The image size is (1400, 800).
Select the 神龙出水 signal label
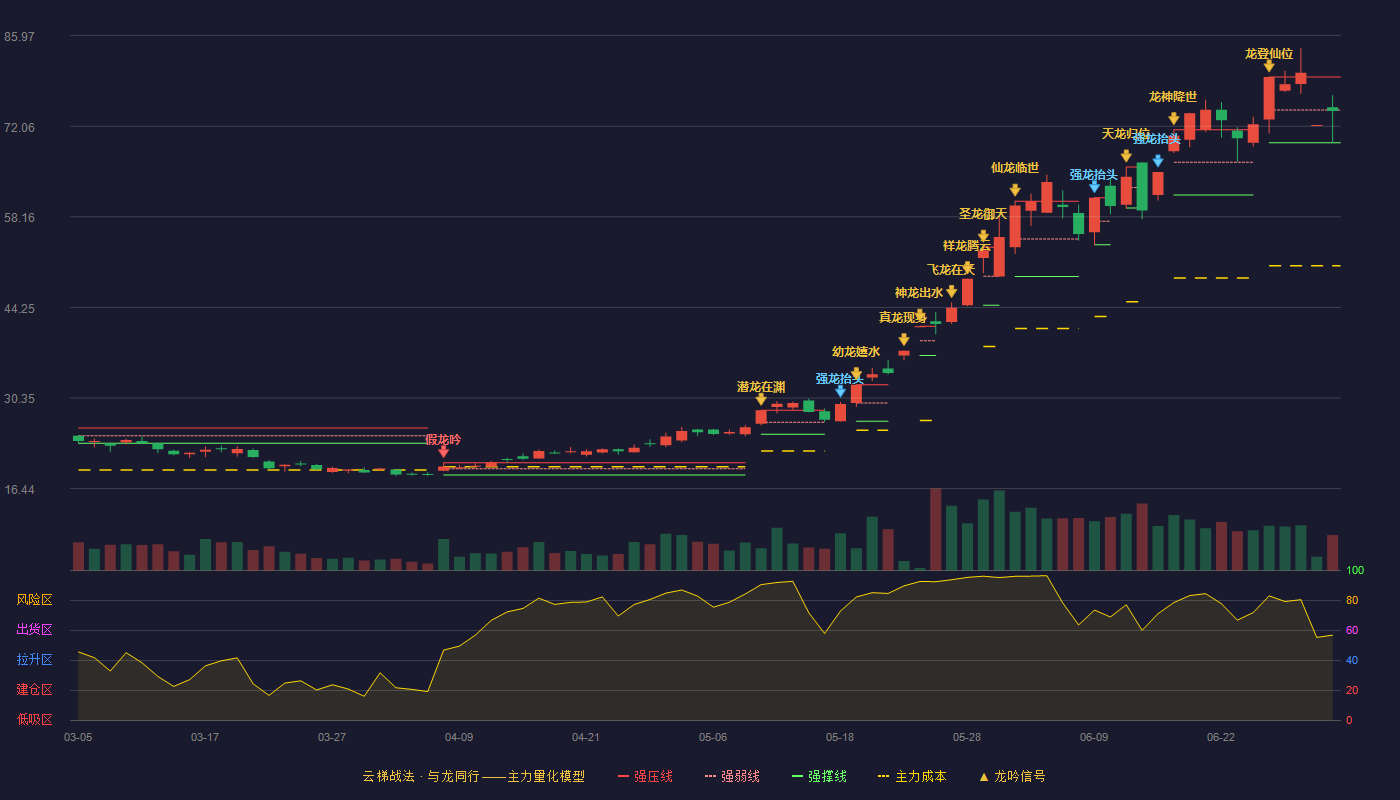[x=919, y=292]
